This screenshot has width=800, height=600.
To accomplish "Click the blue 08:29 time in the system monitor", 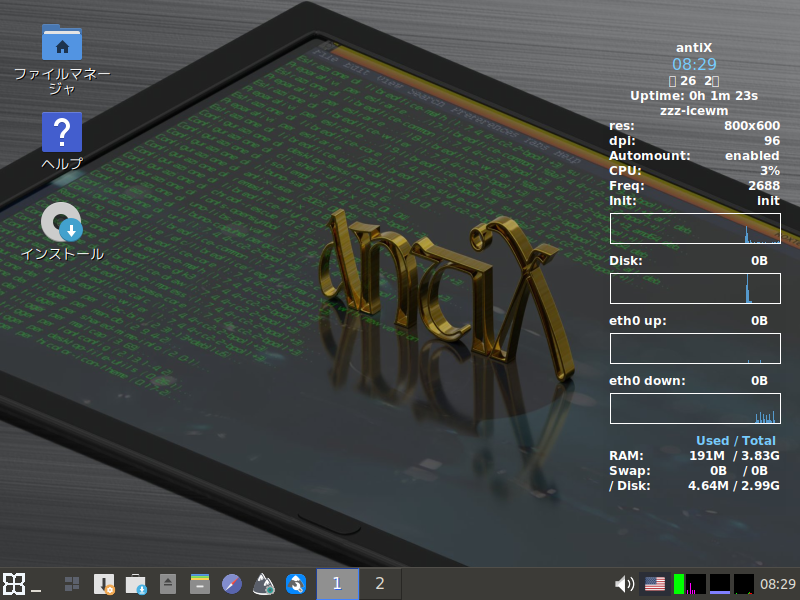I will [694, 64].
